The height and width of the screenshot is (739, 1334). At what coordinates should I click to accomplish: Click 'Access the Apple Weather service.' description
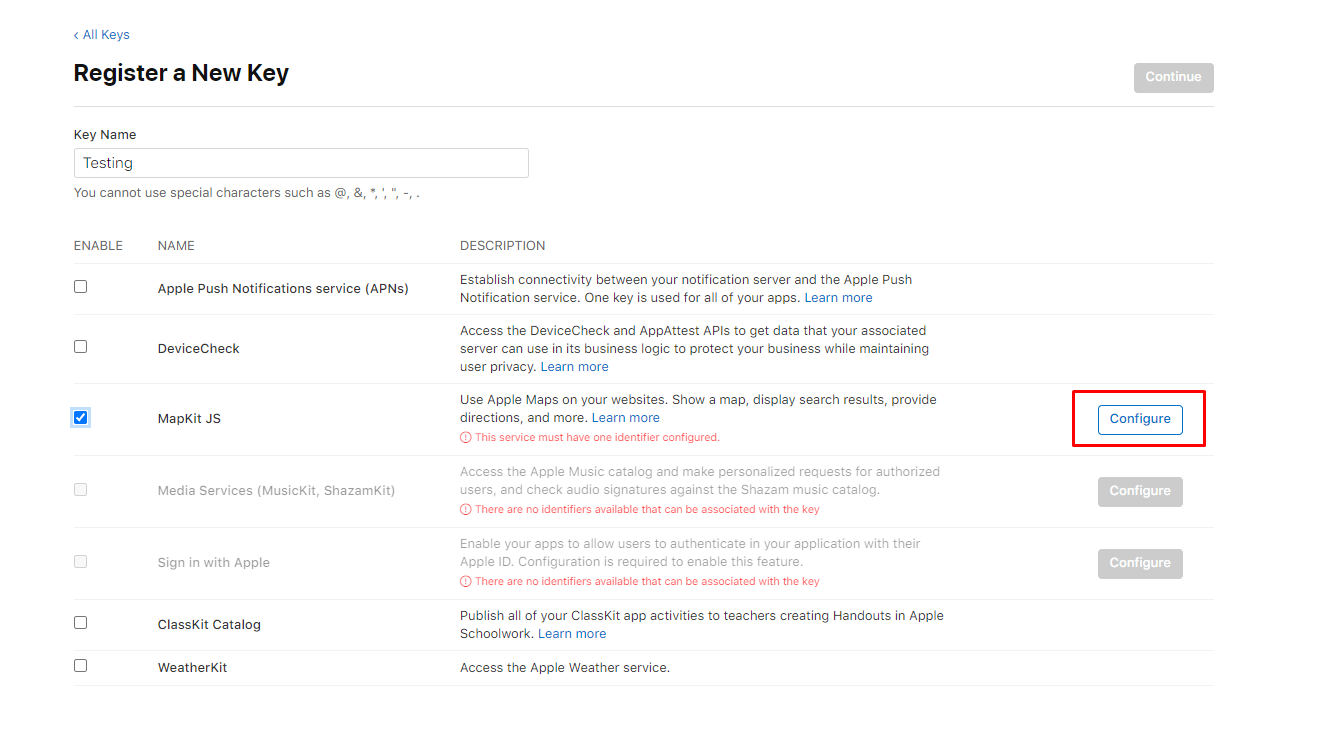(x=565, y=667)
